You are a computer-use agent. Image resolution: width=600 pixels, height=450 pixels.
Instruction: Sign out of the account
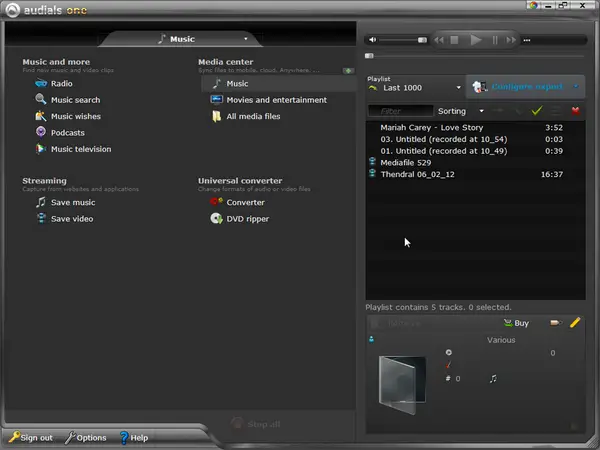(31, 437)
